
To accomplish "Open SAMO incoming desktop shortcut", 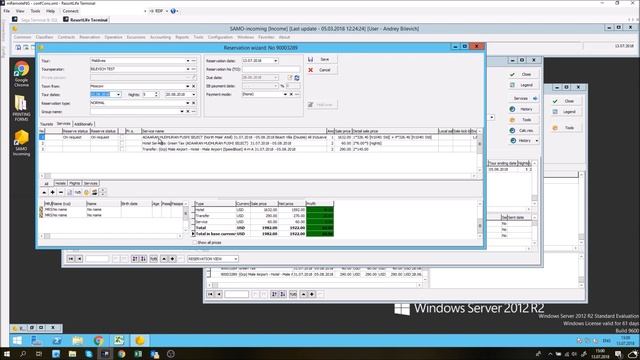I will coord(21,143).
